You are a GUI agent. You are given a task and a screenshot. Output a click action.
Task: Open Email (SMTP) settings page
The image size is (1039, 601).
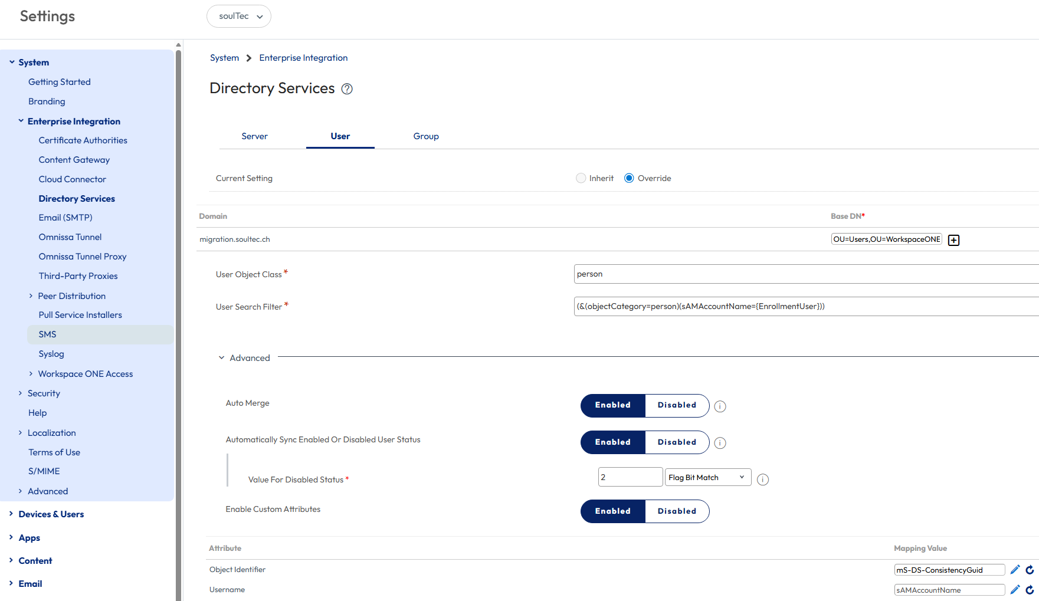click(x=66, y=217)
